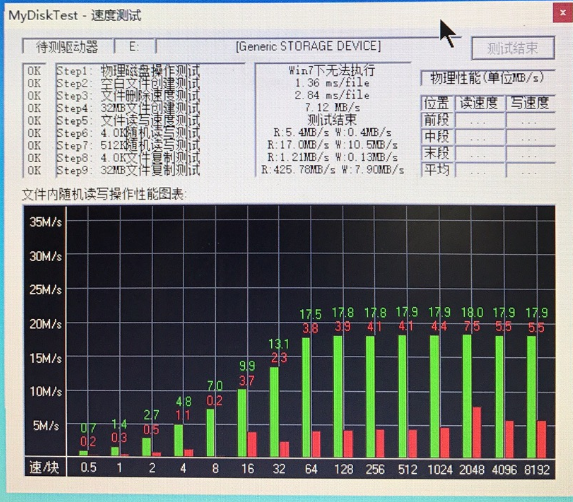Select Step6 4.0K随机读写测试 row
Screen dimensions: 573x502
coord(128,133)
